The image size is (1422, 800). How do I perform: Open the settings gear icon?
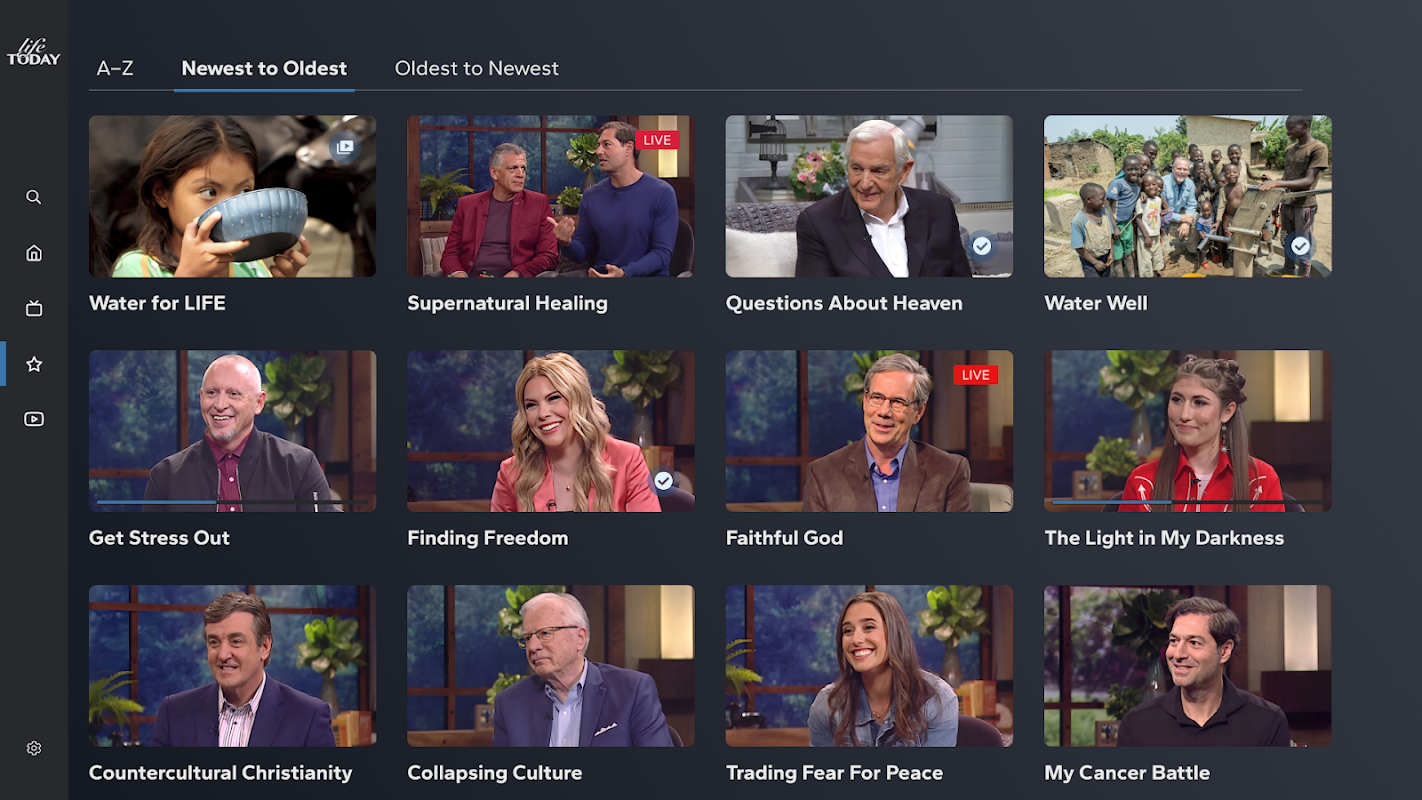point(34,748)
